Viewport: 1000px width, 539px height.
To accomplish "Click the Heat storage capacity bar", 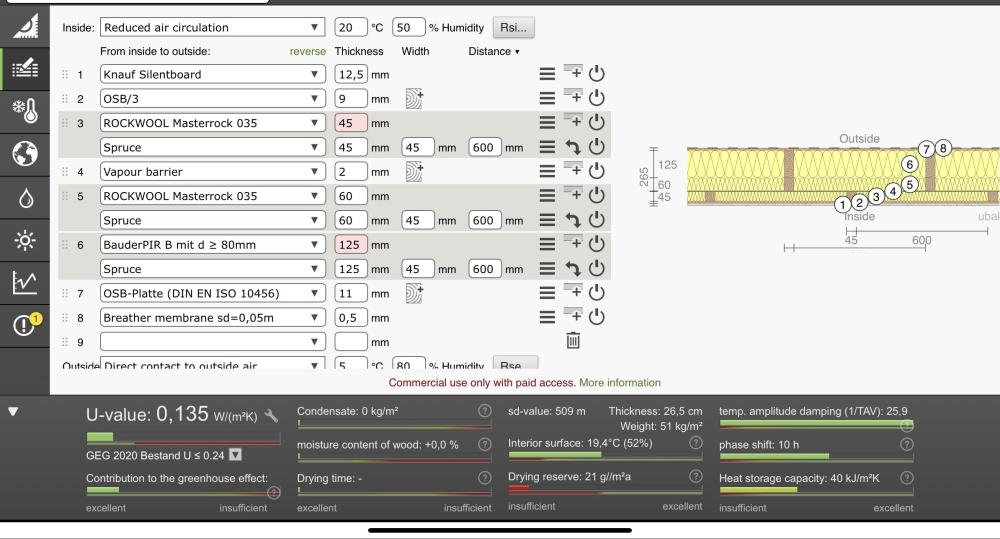I will (816, 490).
